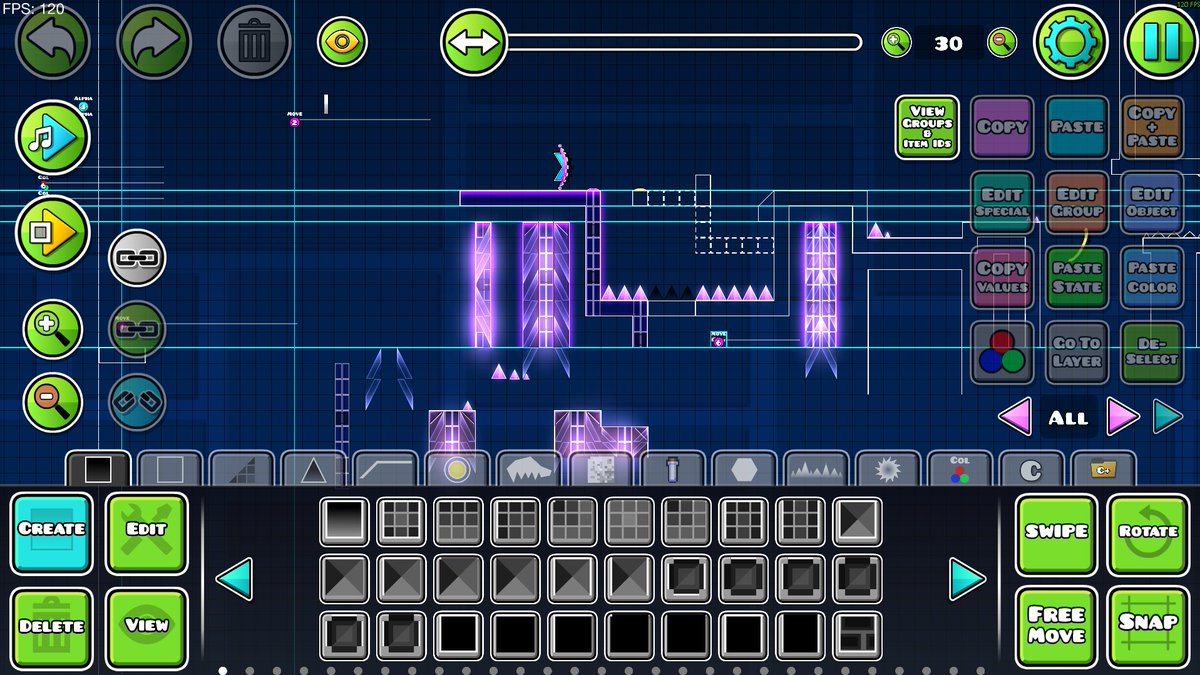Select the yellow orb tab
The height and width of the screenshot is (675, 1200).
pyautogui.click(x=457, y=468)
